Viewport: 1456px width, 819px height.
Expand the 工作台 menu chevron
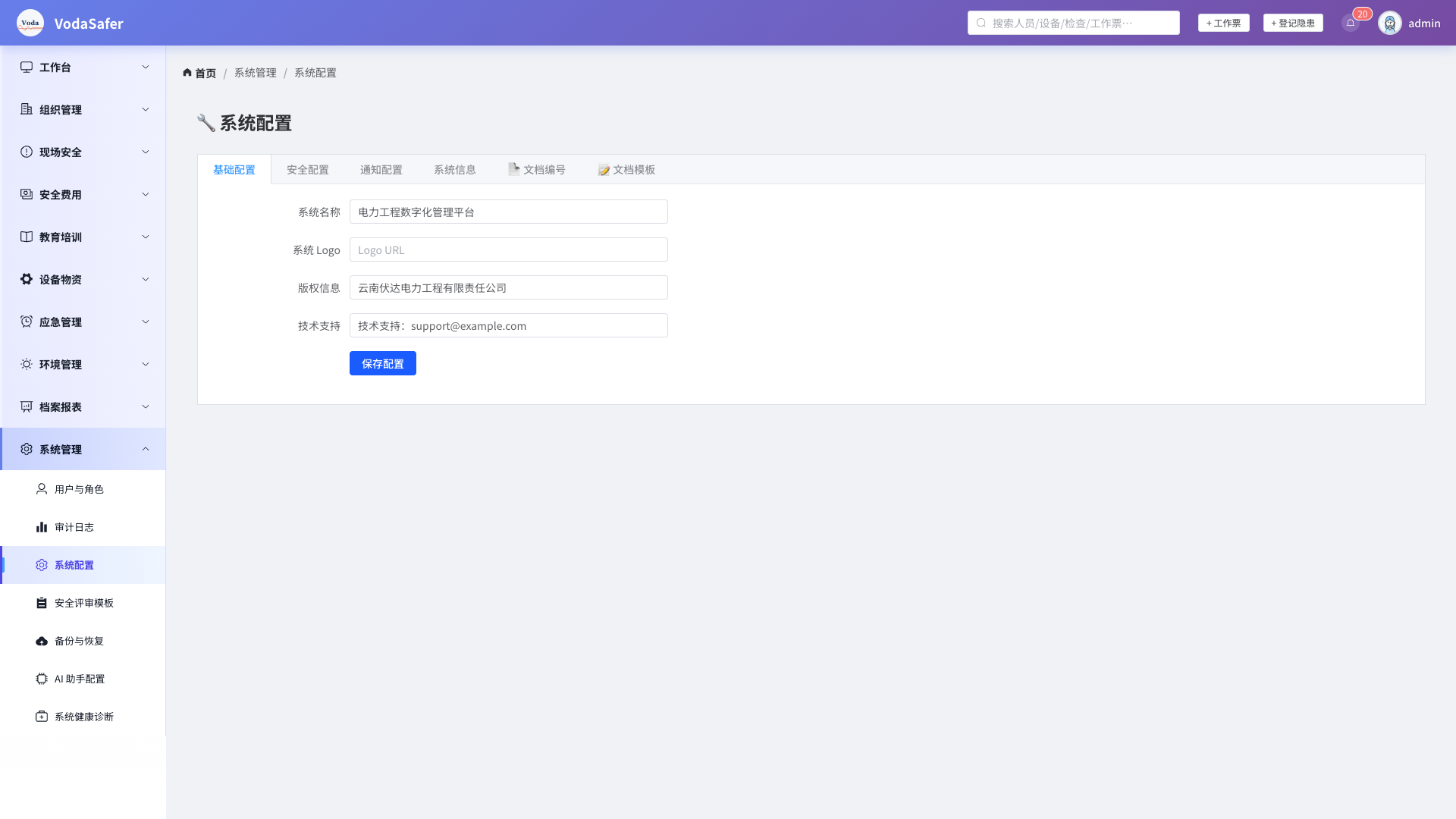pos(146,67)
